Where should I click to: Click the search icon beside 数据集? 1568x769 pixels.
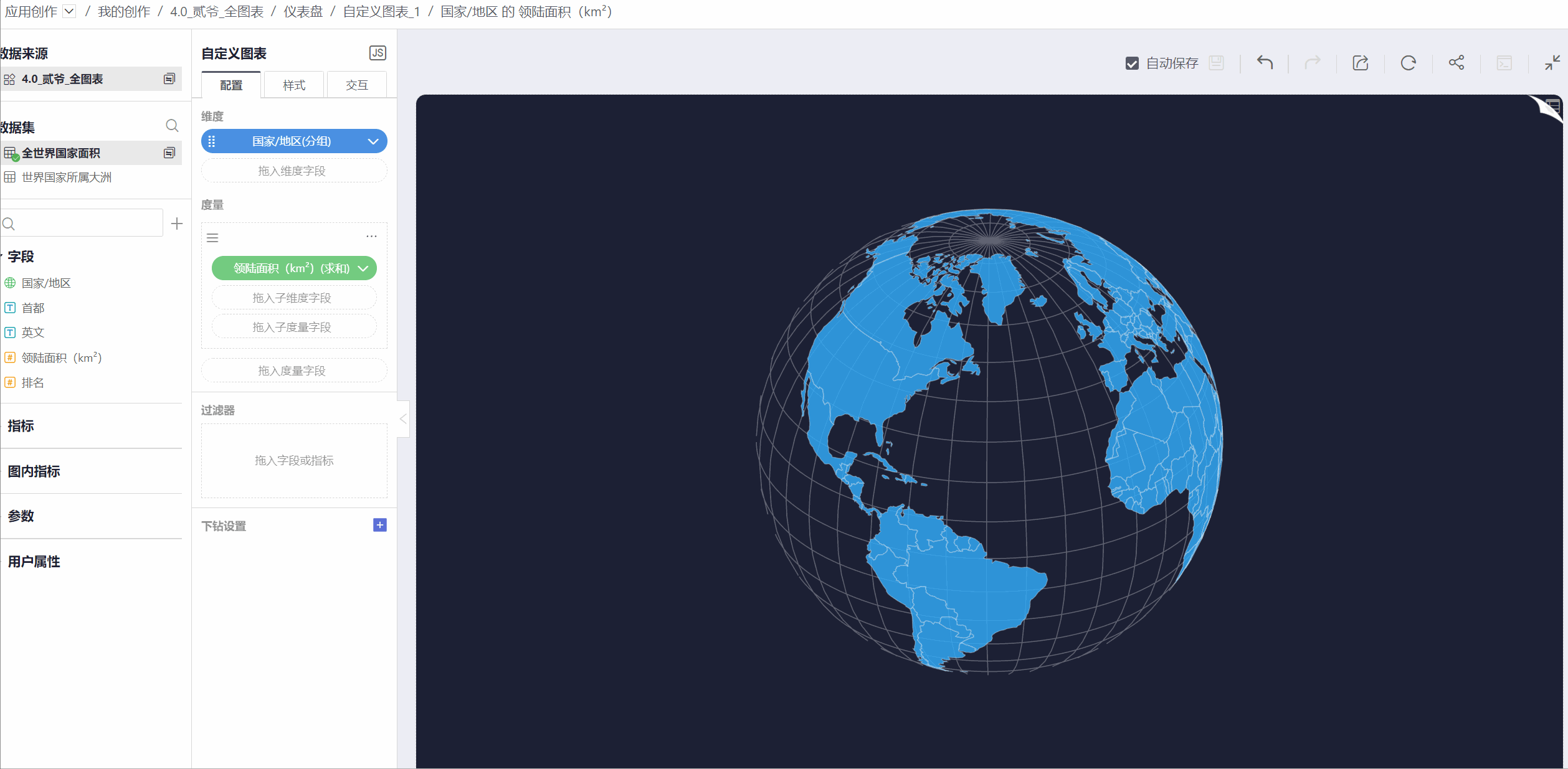tap(172, 126)
